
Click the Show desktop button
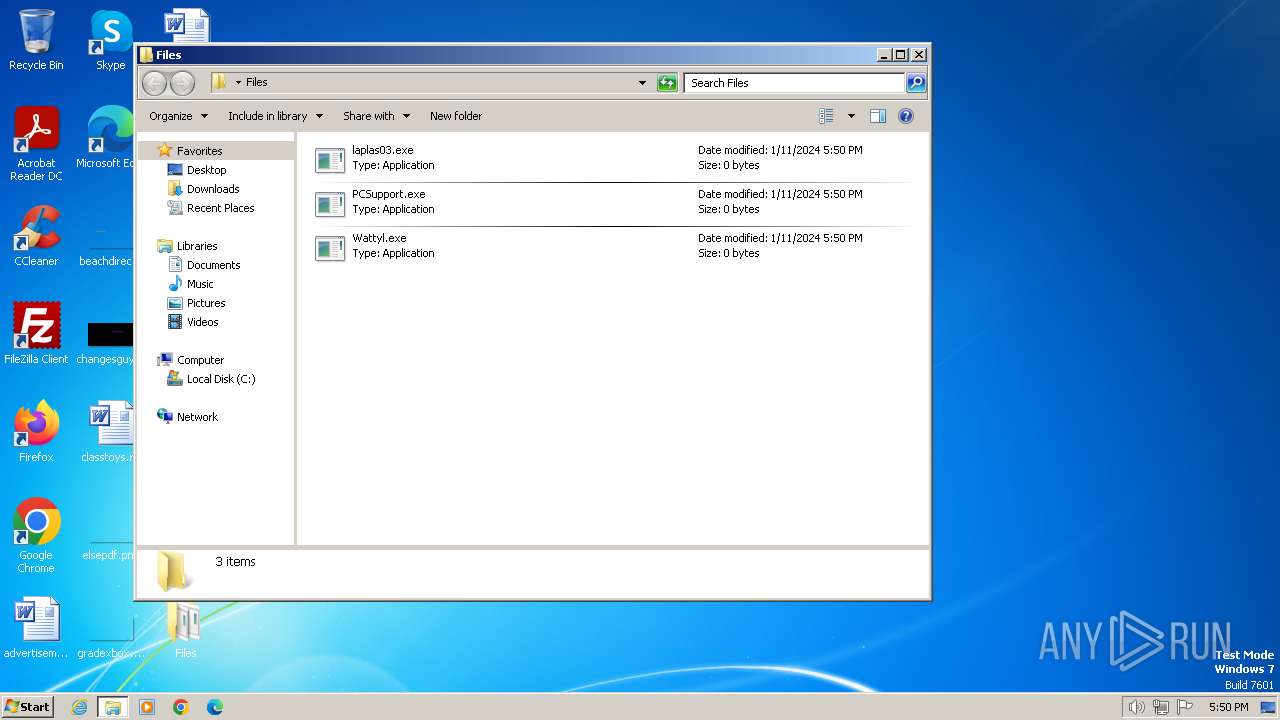click(x=1269, y=707)
